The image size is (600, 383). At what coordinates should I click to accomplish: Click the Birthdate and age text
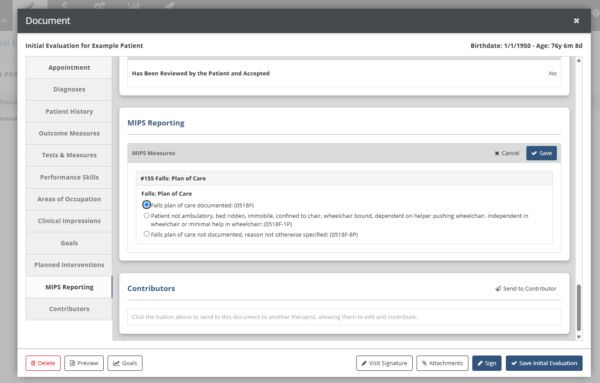[526, 46]
